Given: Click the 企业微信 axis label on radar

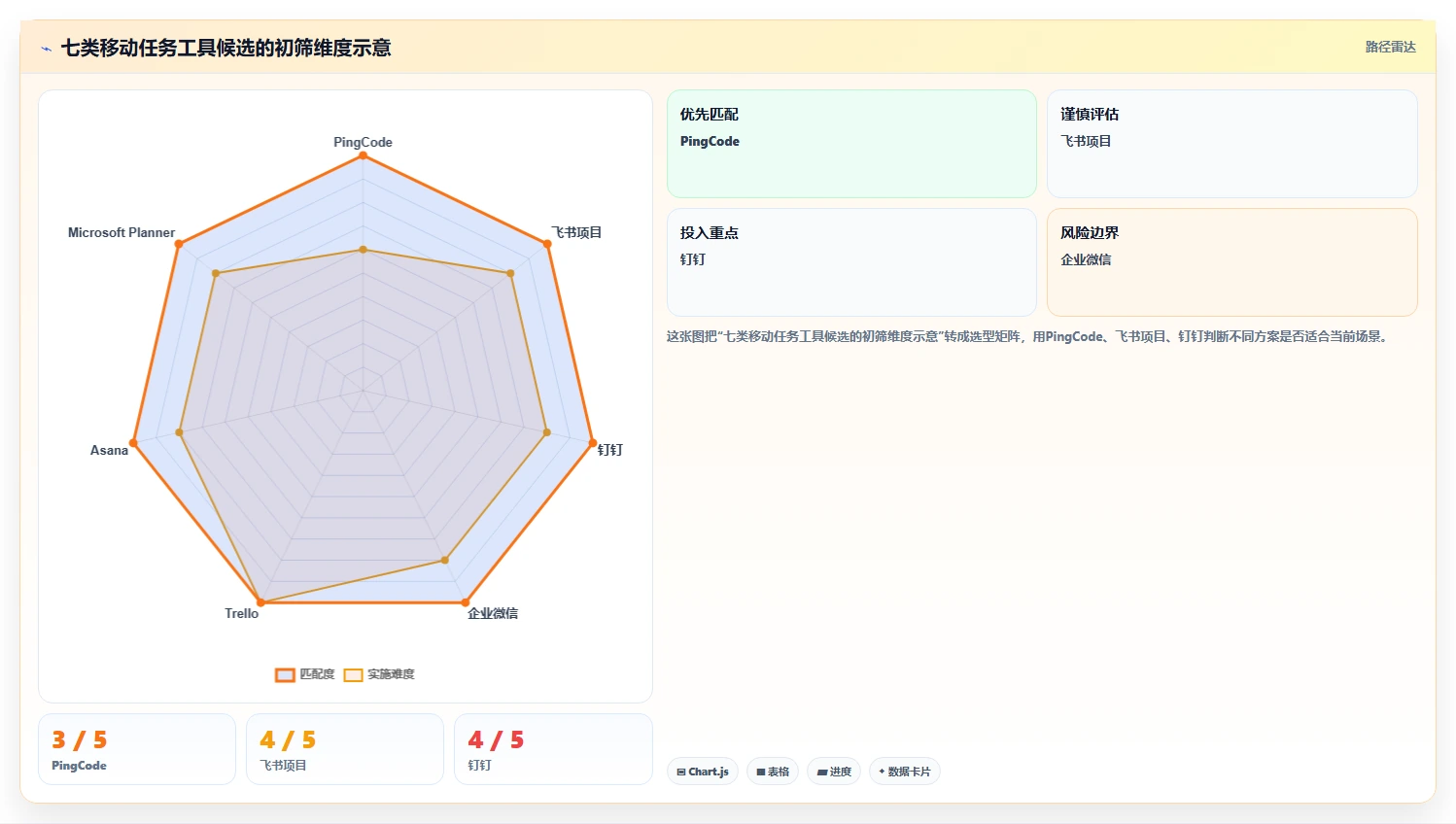Looking at the screenshot, I should tap(493, 613).
